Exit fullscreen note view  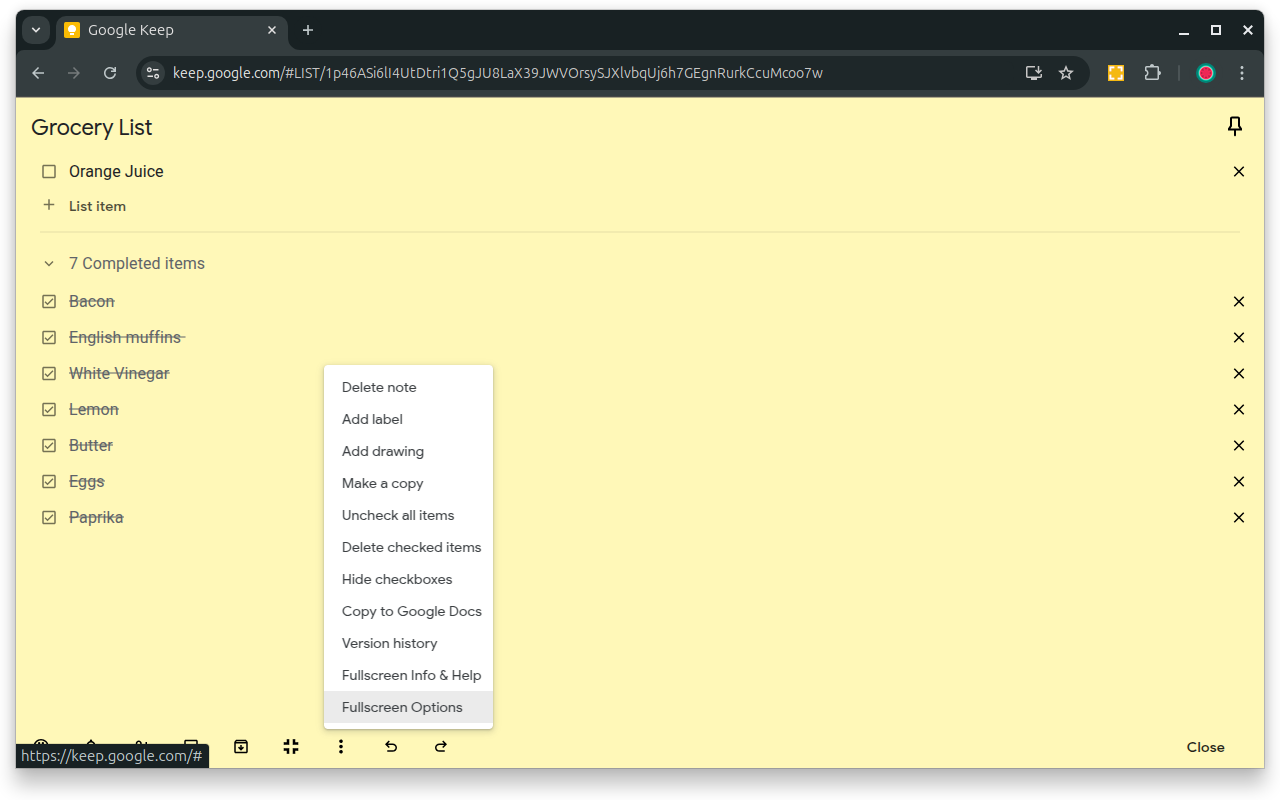point(291,746)
